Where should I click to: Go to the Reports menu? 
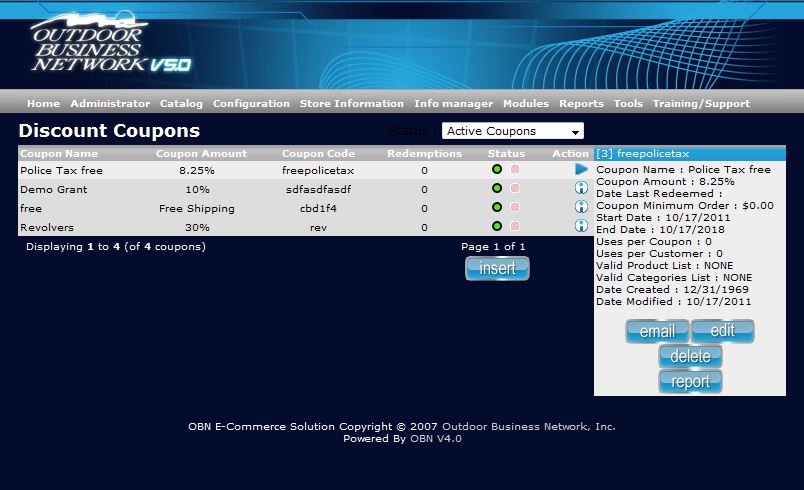[581, 104]
